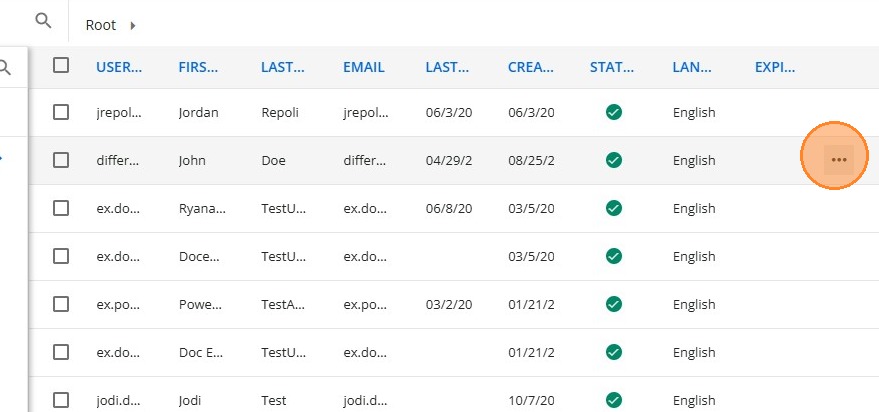Click last name 'Test' in Jodi row
Viewport: 879px width, 412px height.
tap(274, 401)
